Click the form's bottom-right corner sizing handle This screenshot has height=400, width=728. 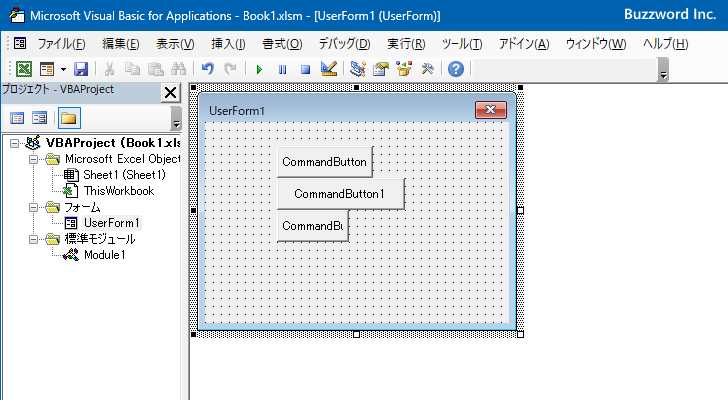[x=520, y=334]
